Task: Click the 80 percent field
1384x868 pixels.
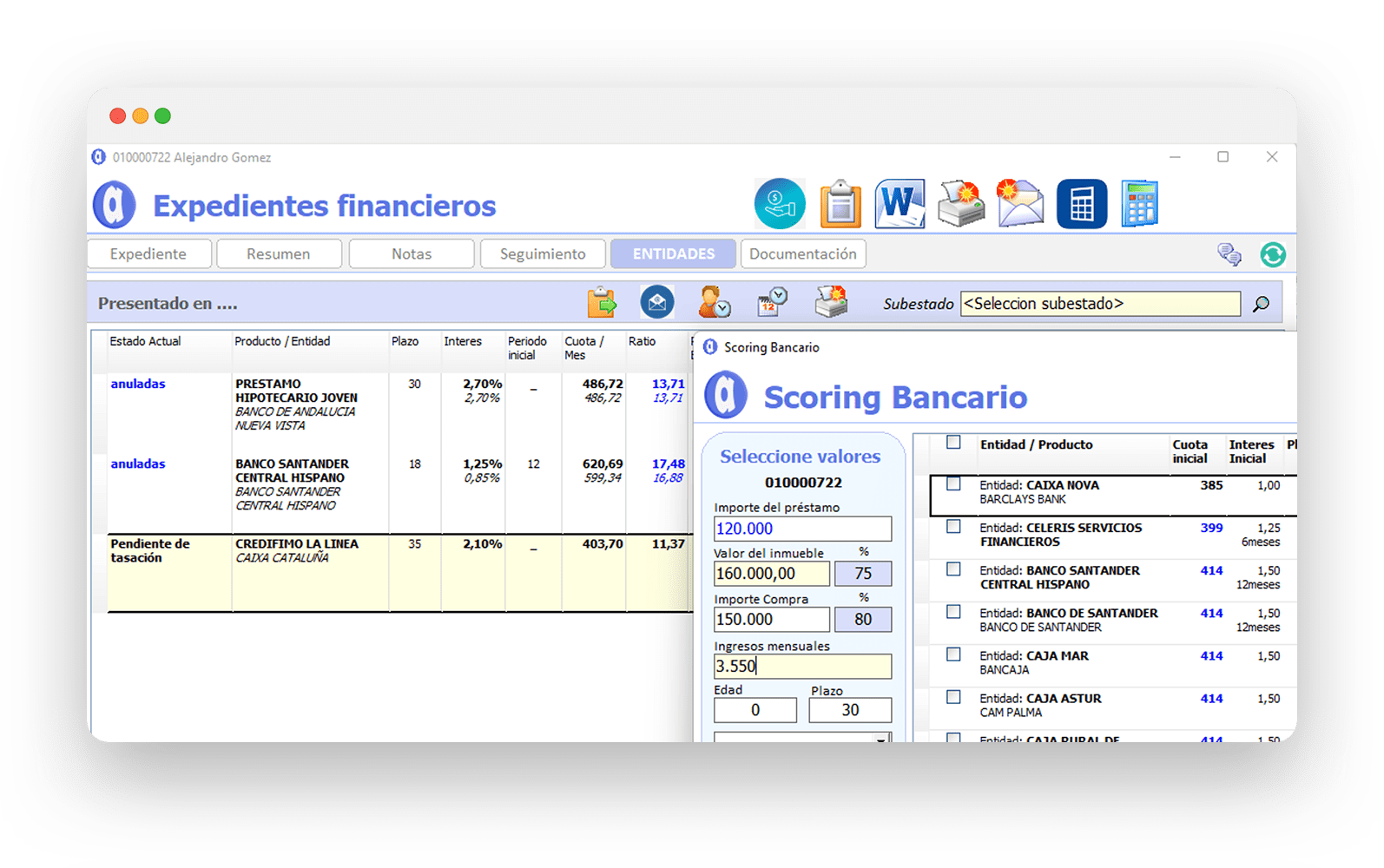Action: point(863,620)
